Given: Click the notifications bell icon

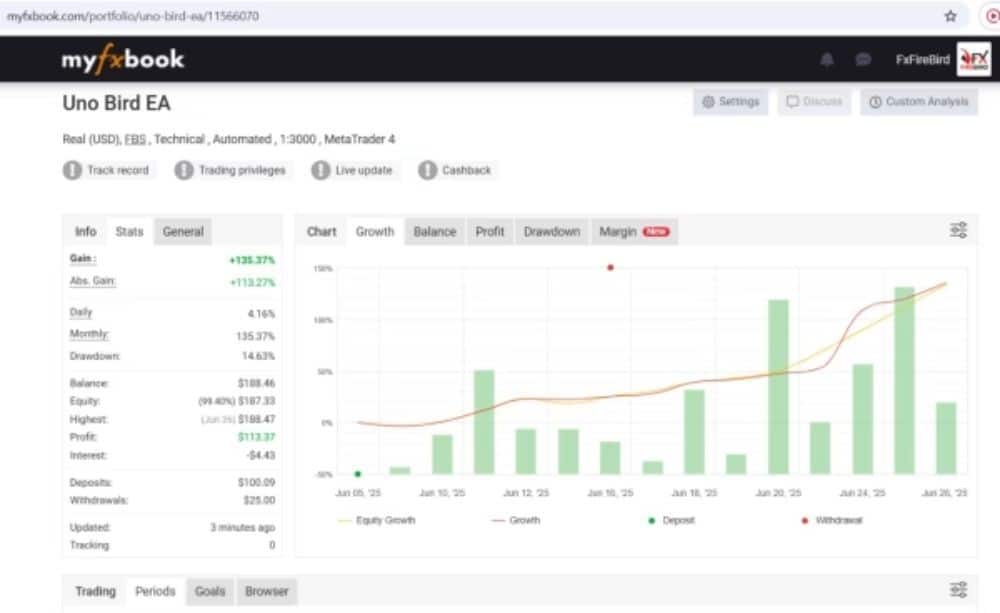Looking at the screenshot, I should pos(827,60).
